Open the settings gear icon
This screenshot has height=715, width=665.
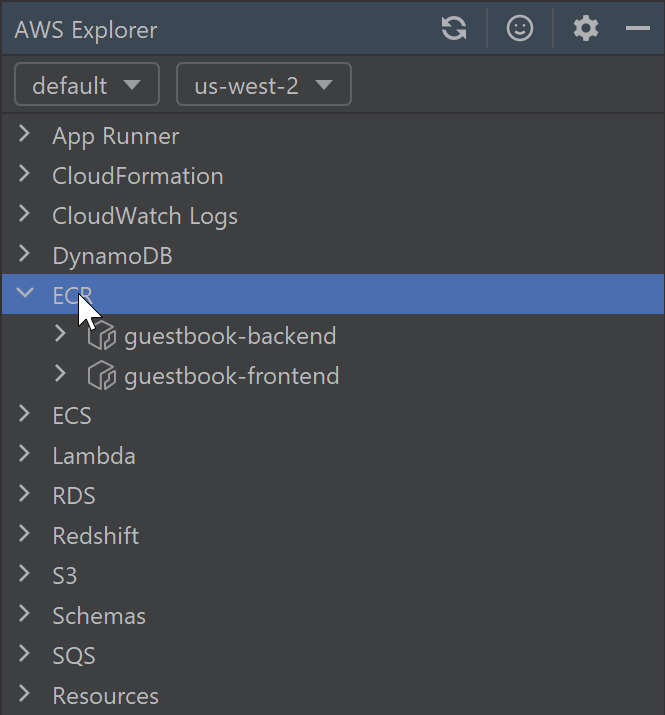click(586, 29)
